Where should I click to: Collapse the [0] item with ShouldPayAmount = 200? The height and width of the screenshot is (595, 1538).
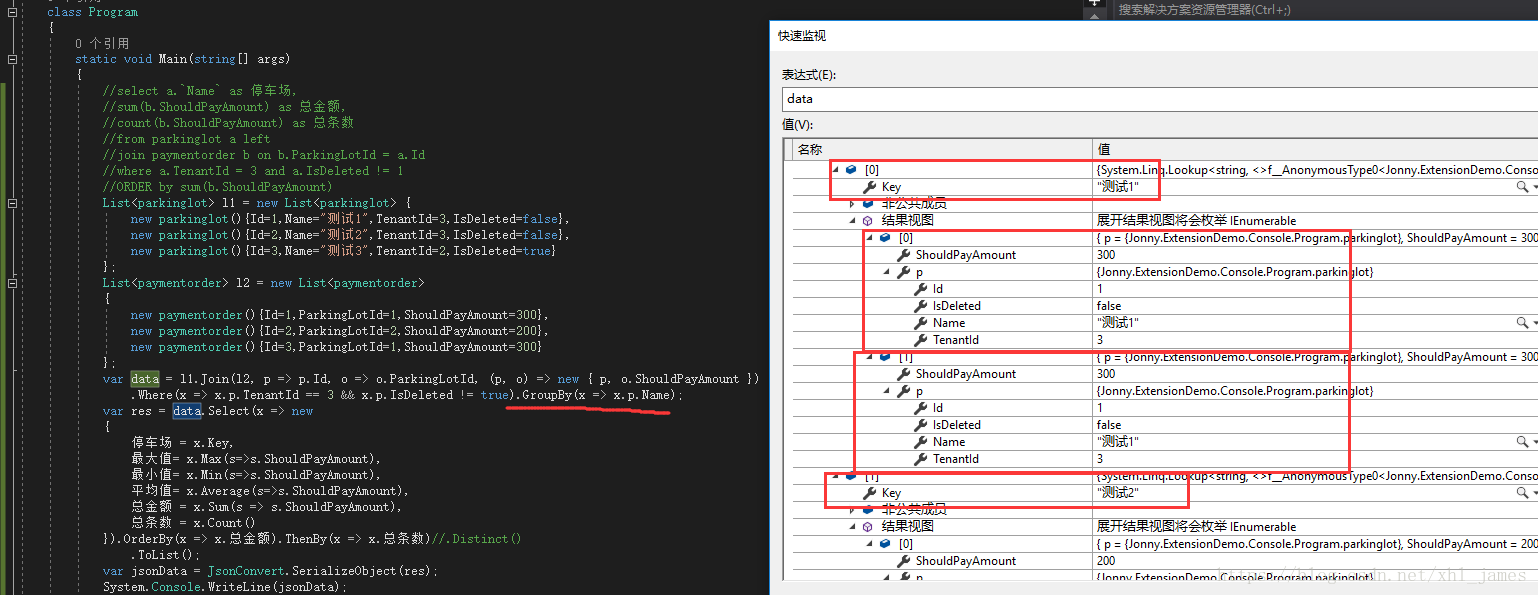870,544
